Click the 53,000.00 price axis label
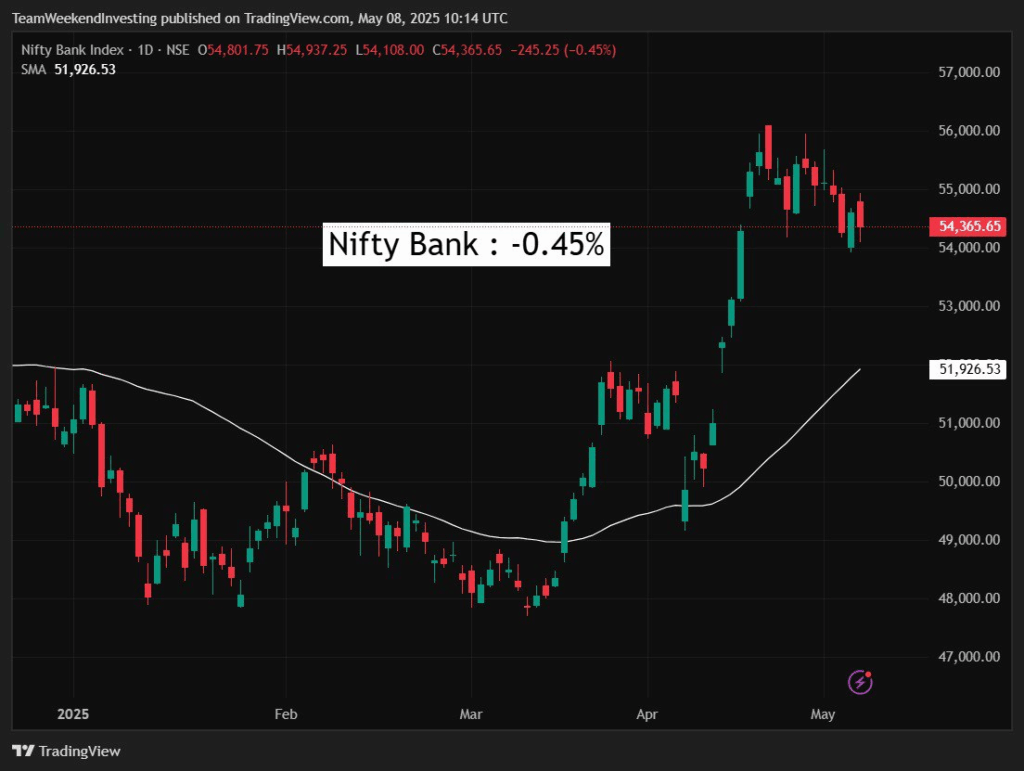This screenshot has width=1024, height=771. (x=969, y=306)
